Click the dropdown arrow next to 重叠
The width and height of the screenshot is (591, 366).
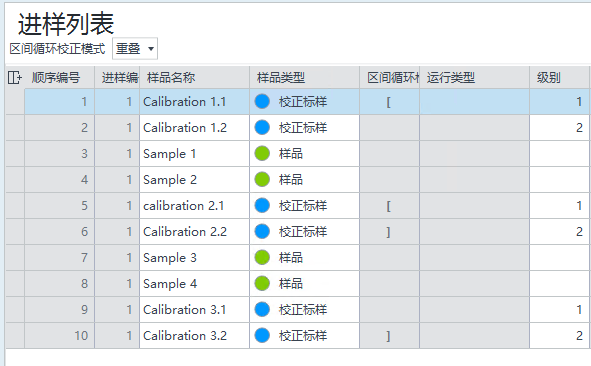(151, 49)
